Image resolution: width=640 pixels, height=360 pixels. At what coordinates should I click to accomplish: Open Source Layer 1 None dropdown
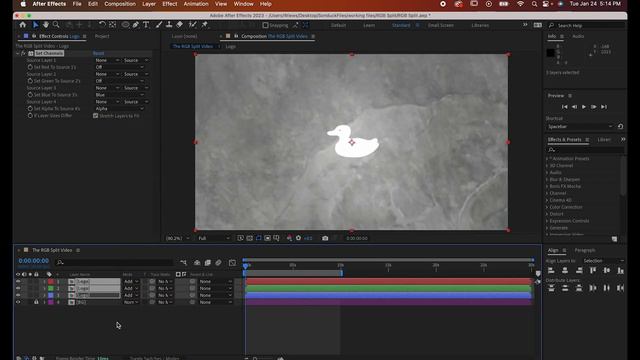tap(107, 60)
